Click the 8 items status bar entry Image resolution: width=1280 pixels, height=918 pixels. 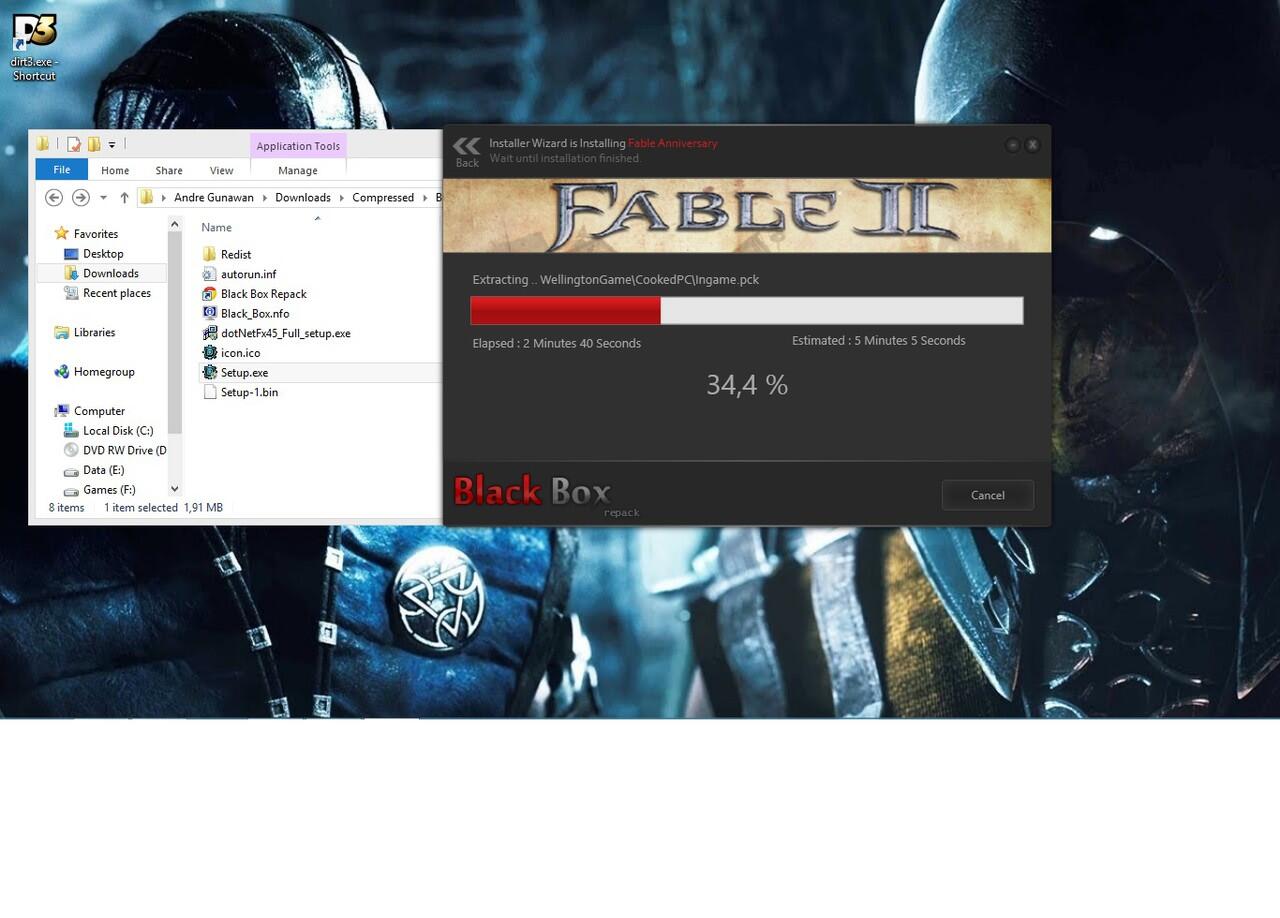tap(67, 508)
